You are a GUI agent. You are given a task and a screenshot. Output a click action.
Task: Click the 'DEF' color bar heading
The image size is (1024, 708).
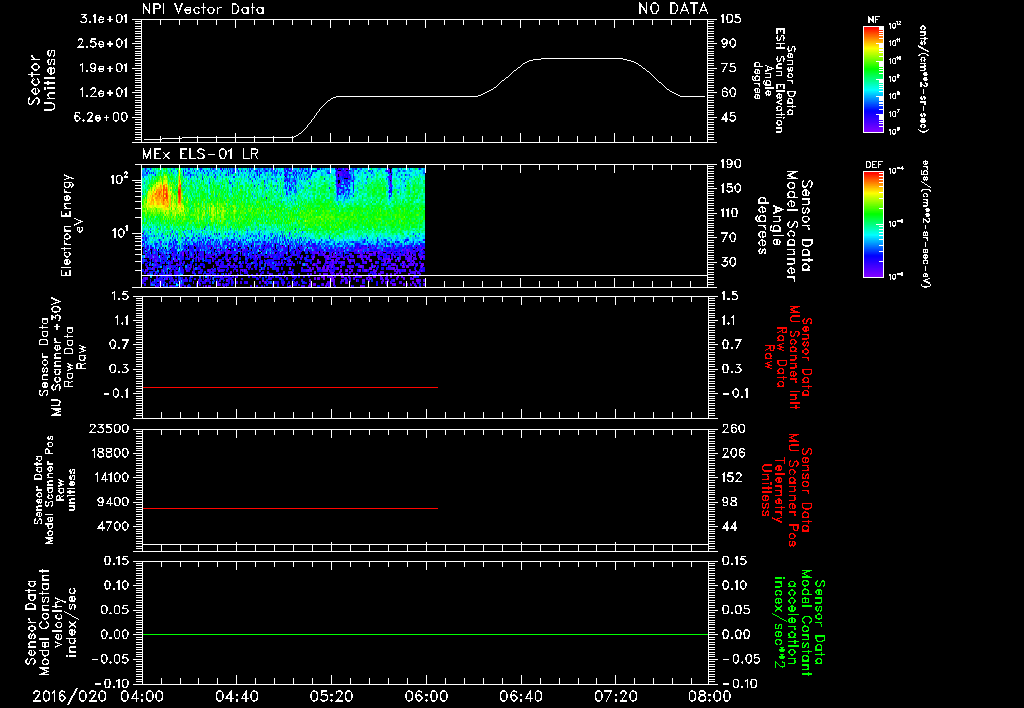point(873,165)
